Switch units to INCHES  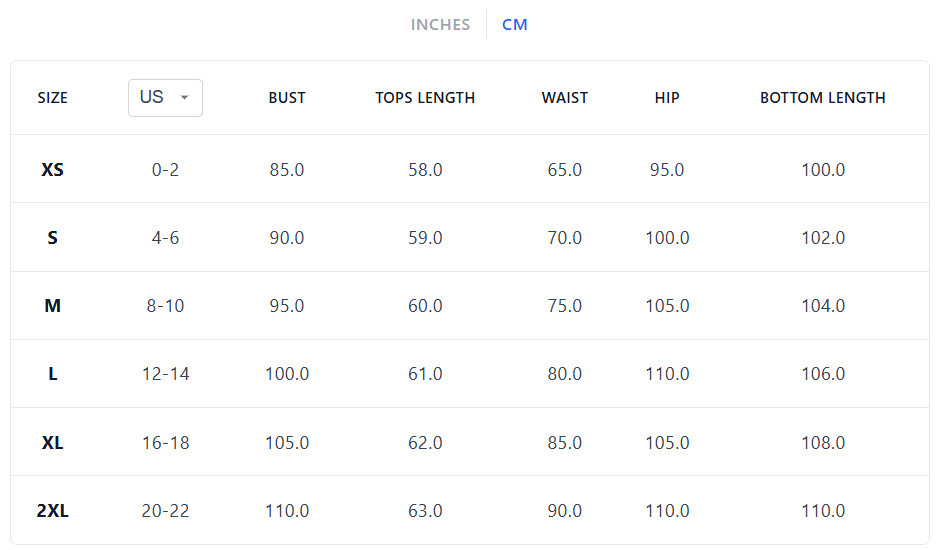click(440, 25)
